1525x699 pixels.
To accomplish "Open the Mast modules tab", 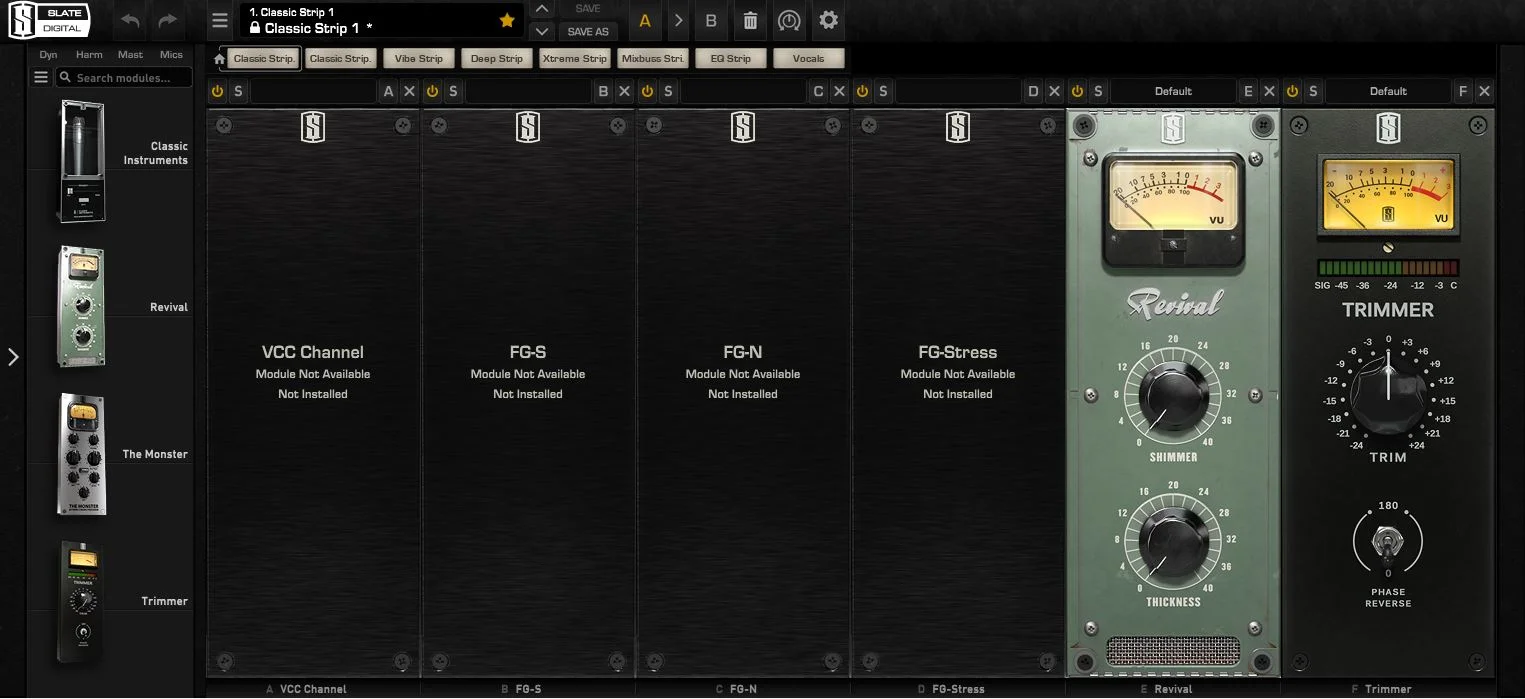I will tap(130, 55).
